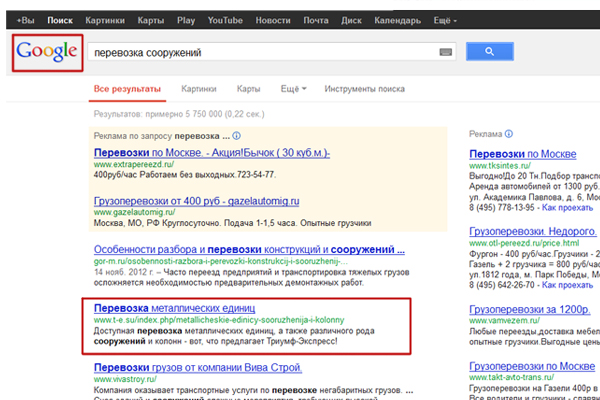
Task: Click the info icon next to 'Реклама по запросу перевозка'
Action: (236, 136)
